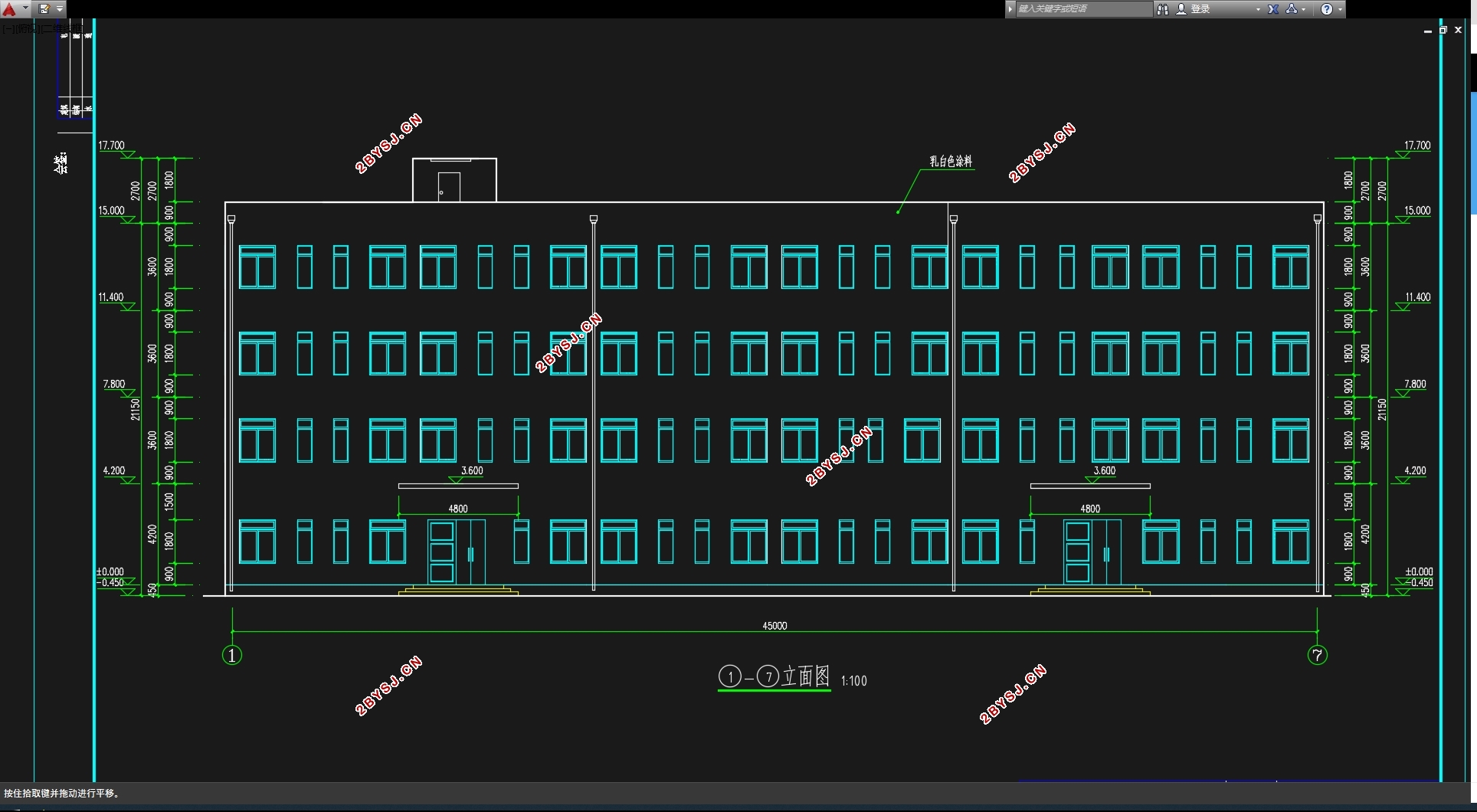Open the Help question mark icon

click(1327, 9)
